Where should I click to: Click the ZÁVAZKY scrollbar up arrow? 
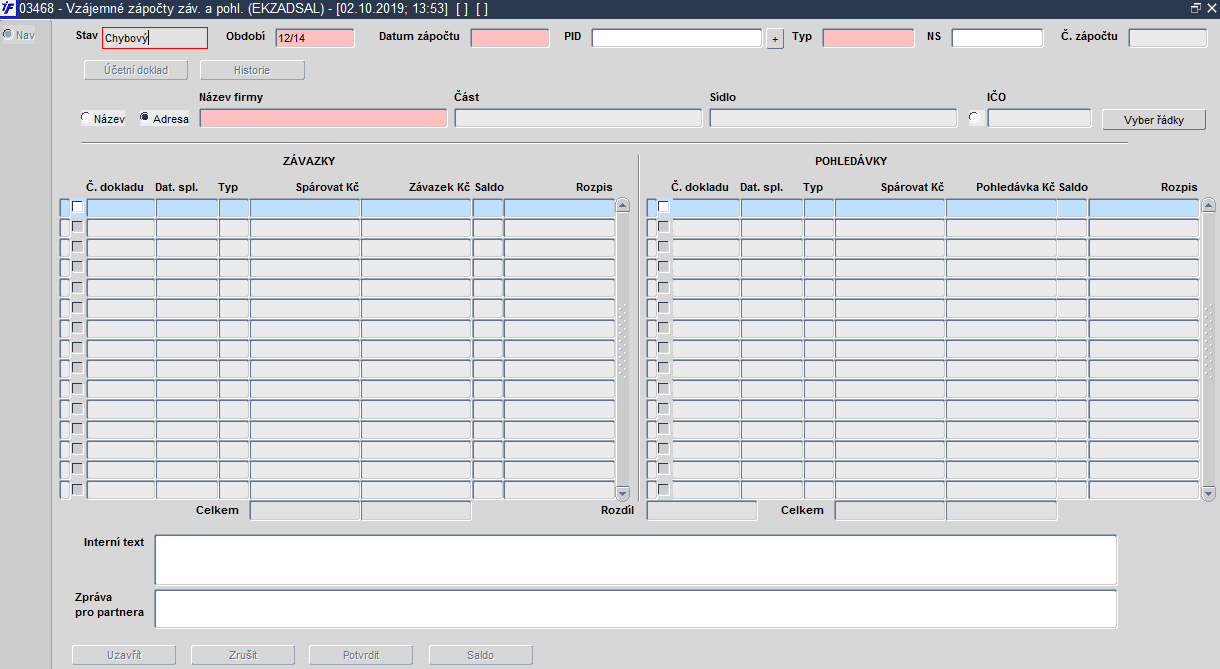[x=623, y=206]
